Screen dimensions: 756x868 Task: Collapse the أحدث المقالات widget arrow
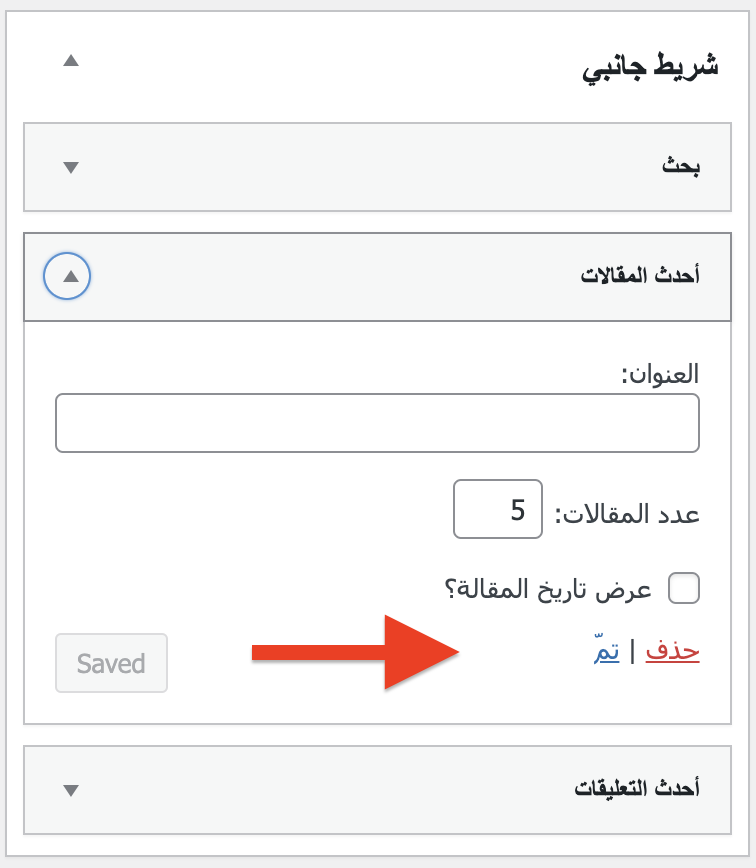click(x=68, y=277)
